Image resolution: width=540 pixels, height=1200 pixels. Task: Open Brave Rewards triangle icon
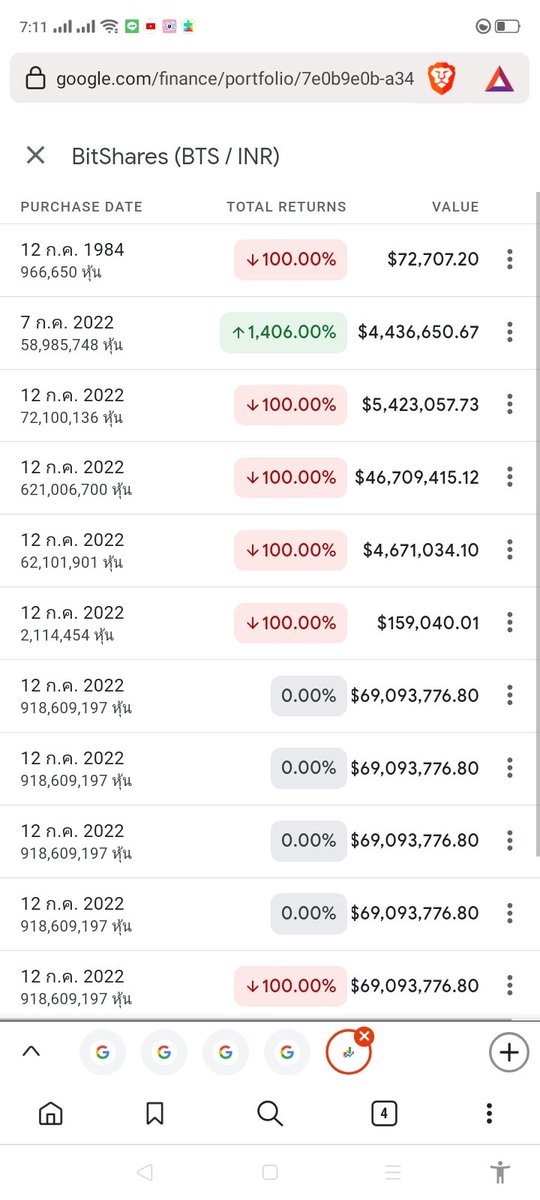point(499,78)
